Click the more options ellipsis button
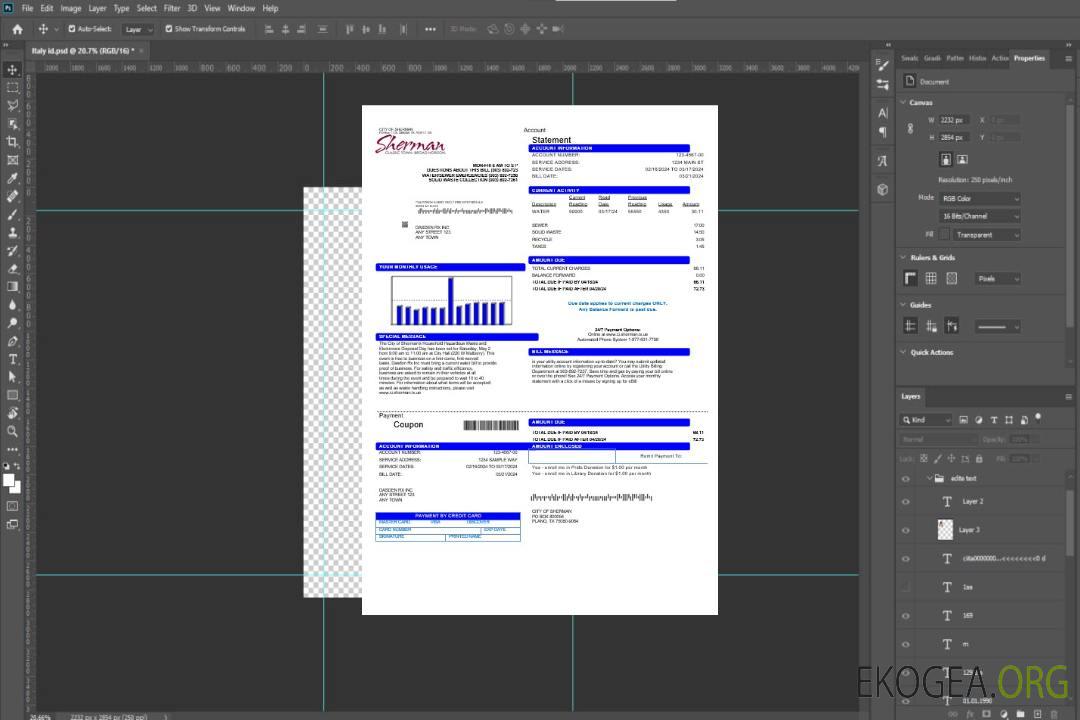 tap(430, 29)
